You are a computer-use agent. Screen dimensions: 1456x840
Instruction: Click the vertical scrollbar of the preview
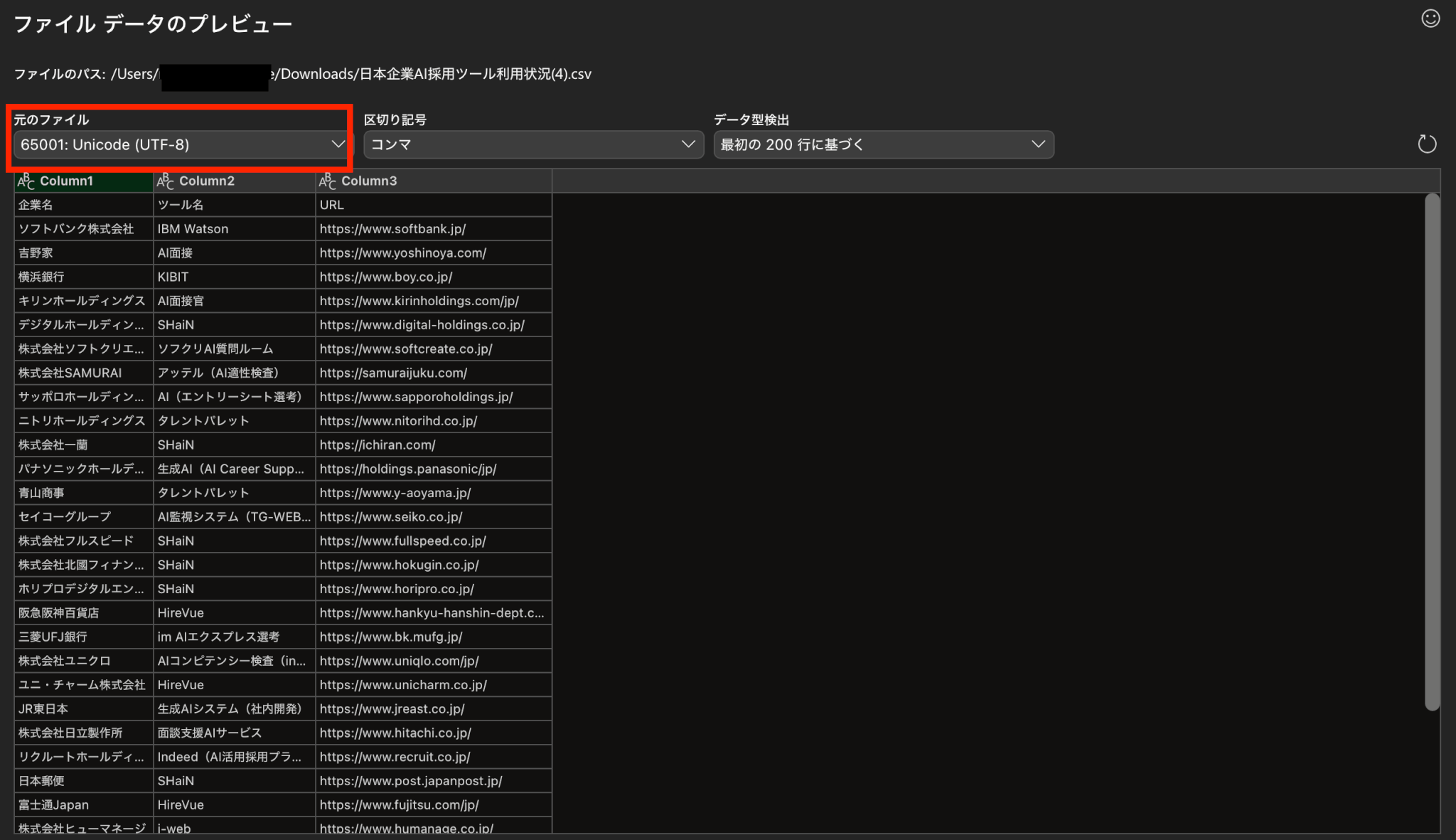tap(1432, 452)
